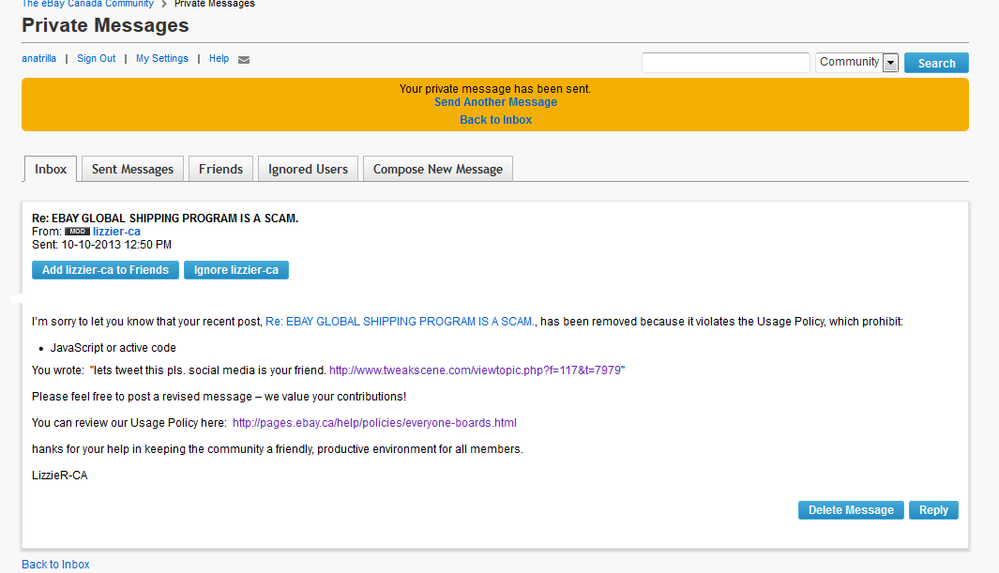999x573 pixels.
Task: Click the Delete Message button
Action: click(851, 510)
